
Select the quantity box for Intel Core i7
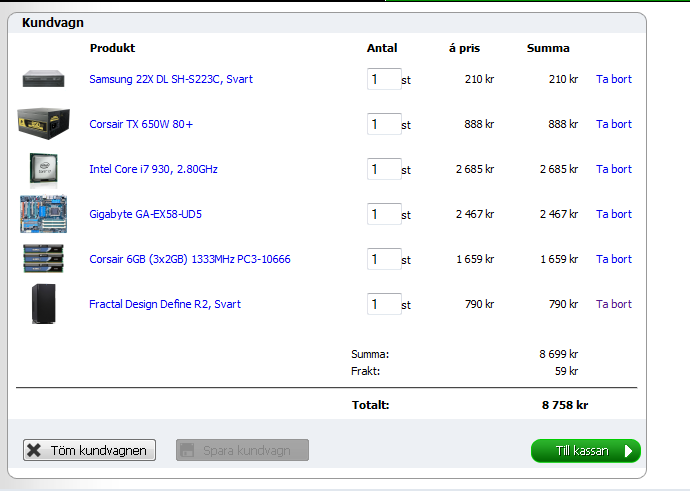coord(383,169)
